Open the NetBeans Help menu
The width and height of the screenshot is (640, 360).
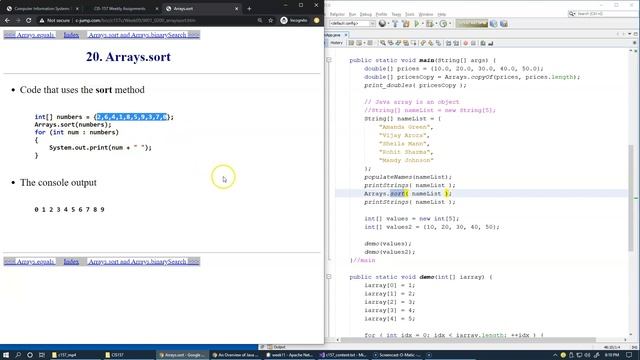(442, 14)
